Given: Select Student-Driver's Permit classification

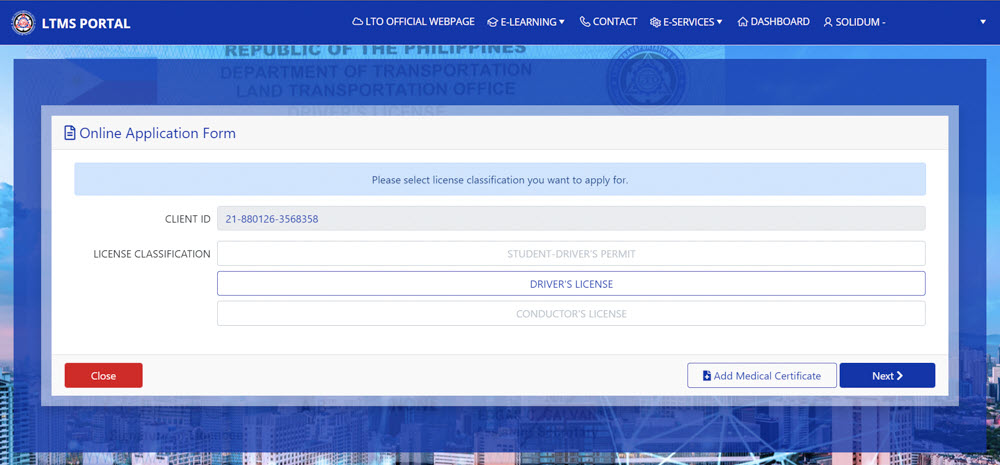Looking at the screenshot, I should (571, 253).
